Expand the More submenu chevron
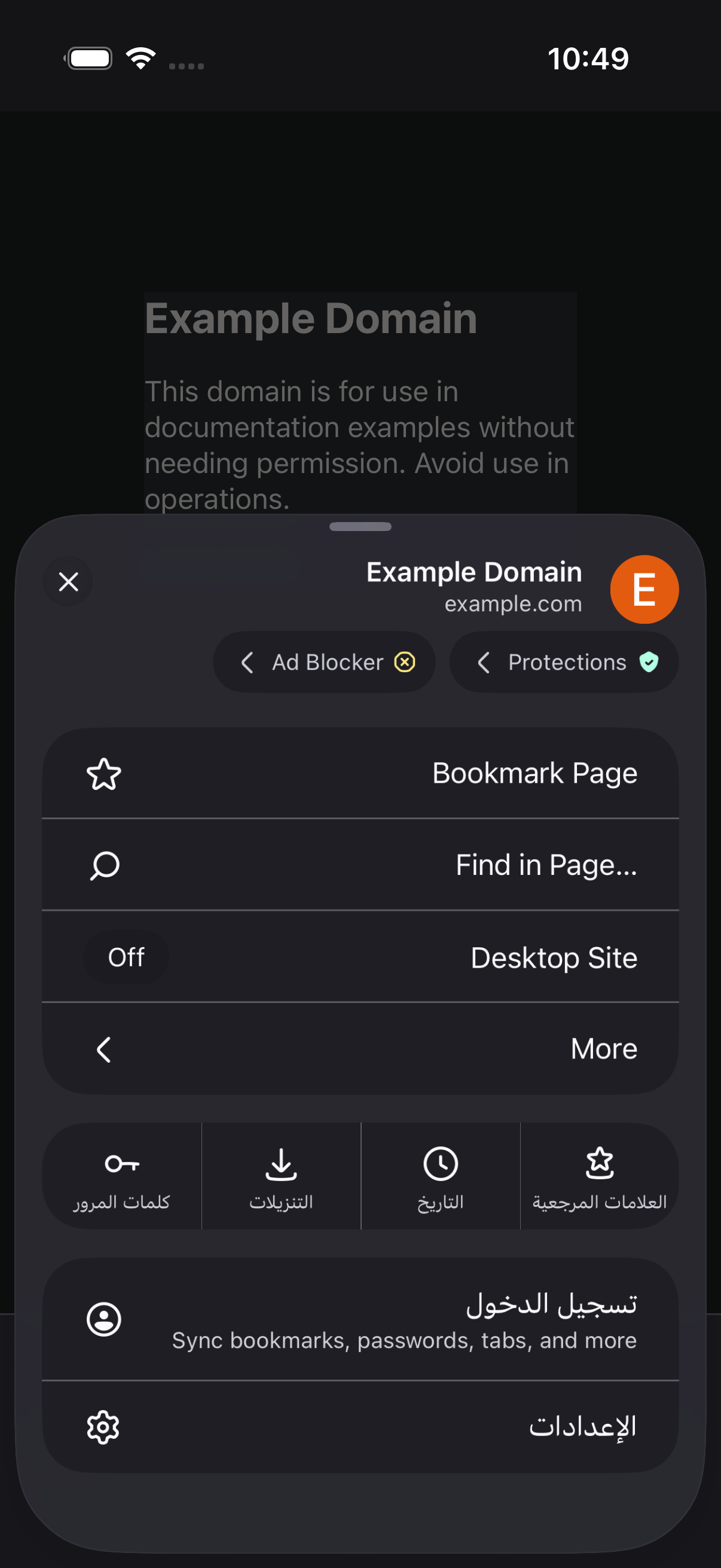The height and width of the screenshot is (1568, 721). click(104, 1050)
